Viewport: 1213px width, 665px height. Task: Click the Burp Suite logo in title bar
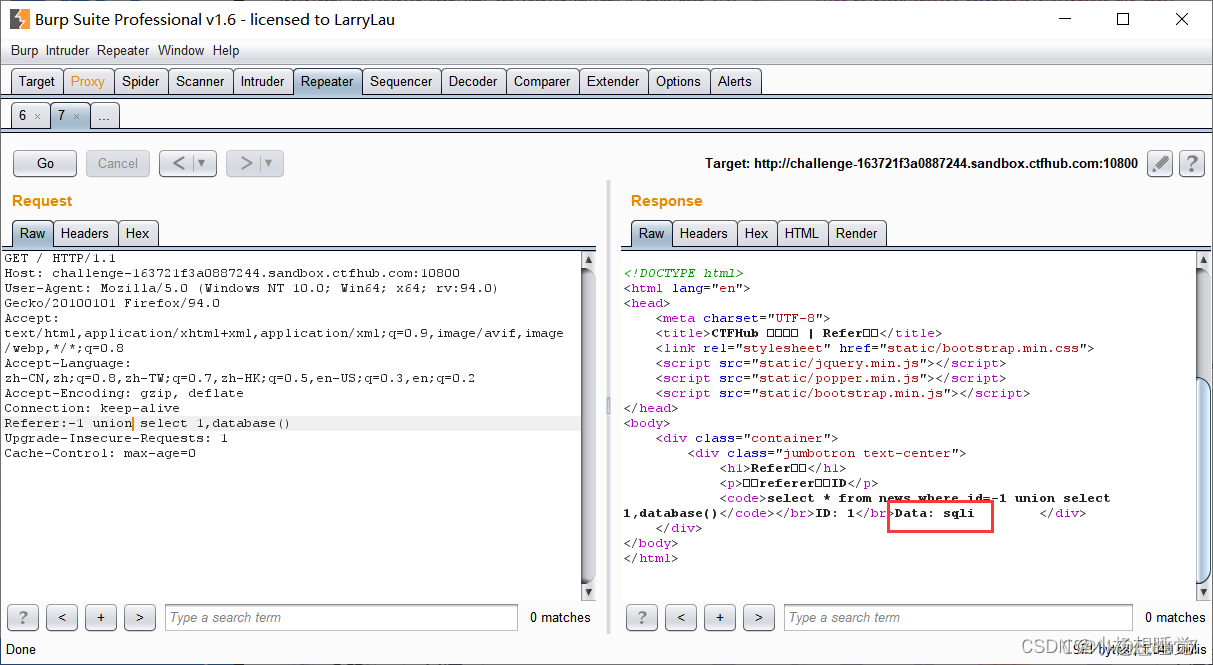19,19
